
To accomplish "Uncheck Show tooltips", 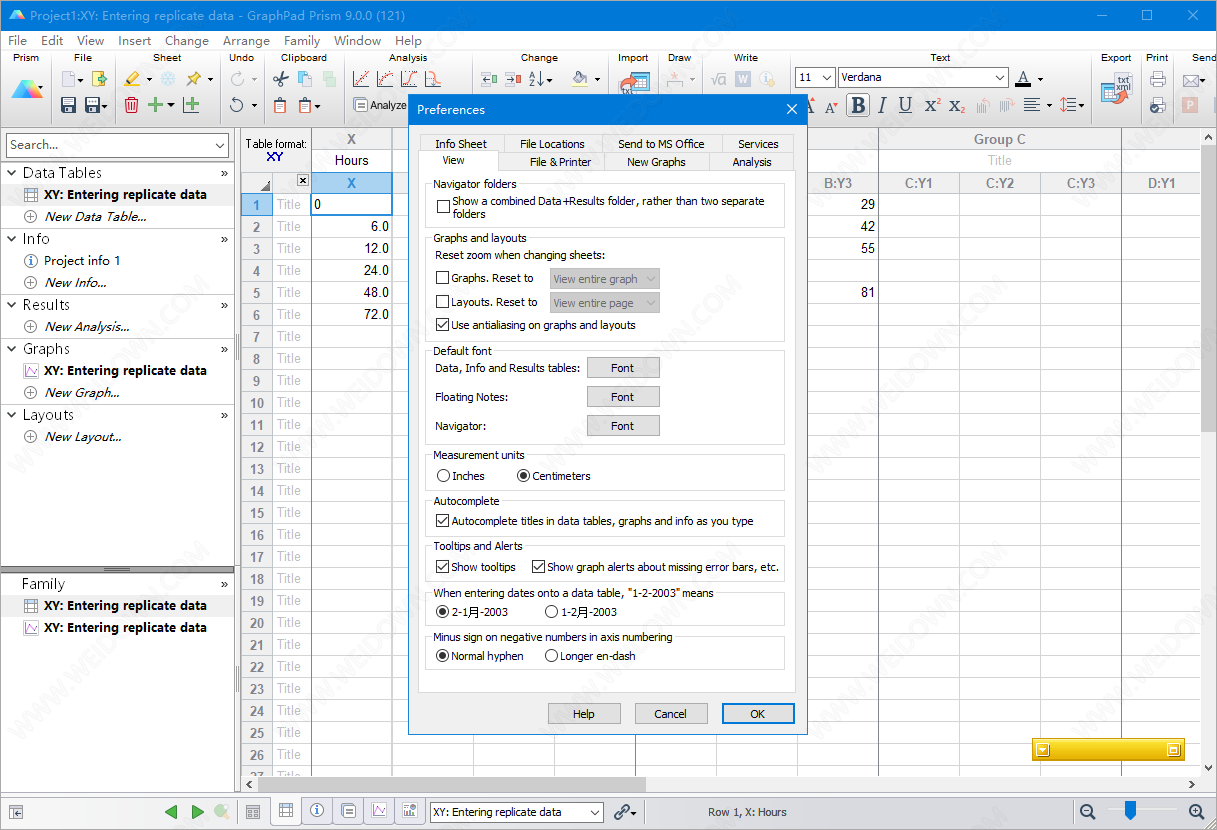I will coord(443,567).
